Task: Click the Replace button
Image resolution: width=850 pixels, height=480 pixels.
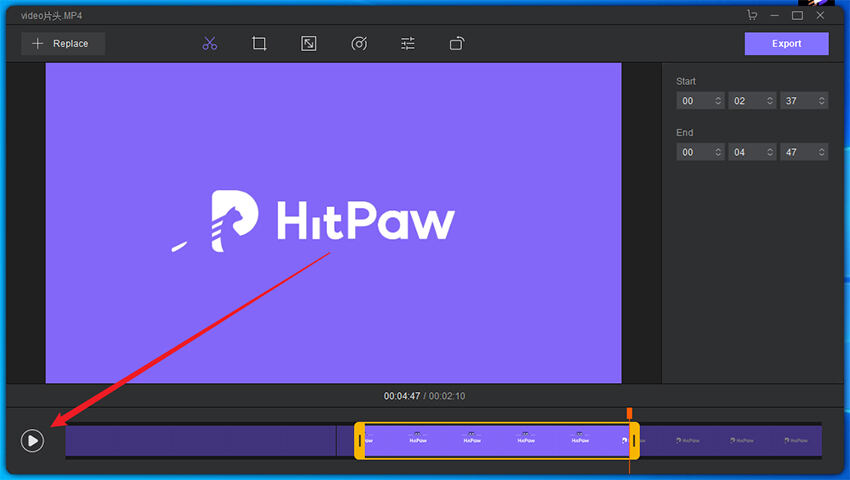Action: point(63,43)
